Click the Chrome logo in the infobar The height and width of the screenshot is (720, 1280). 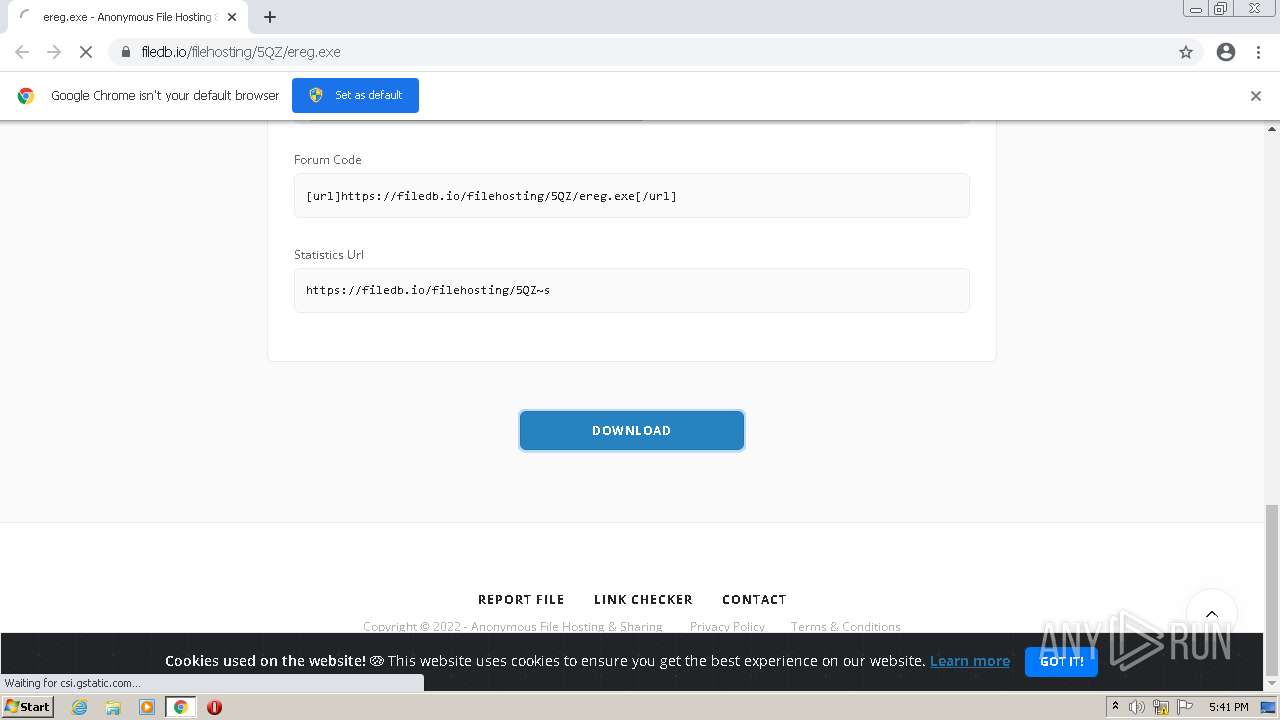click(26, 96)
